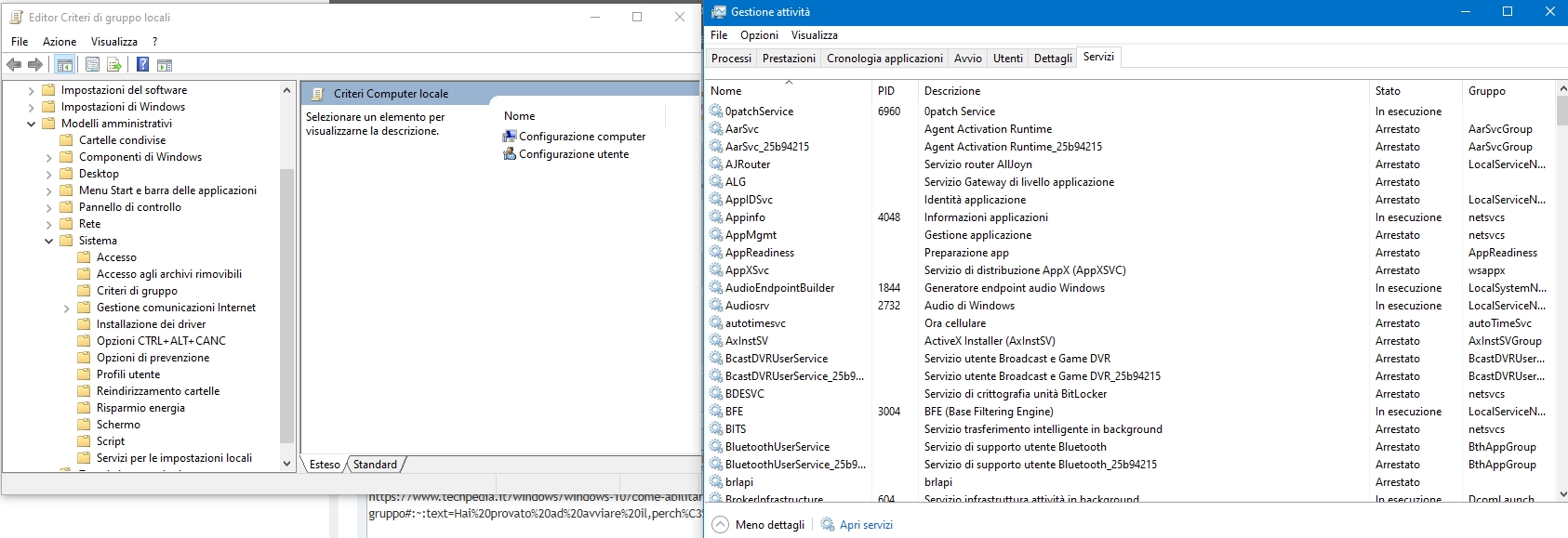This screenshot has width=1568, height=538.
Task: Select the Servizi per le impostazioni locali item
Action: coord(174,458)
